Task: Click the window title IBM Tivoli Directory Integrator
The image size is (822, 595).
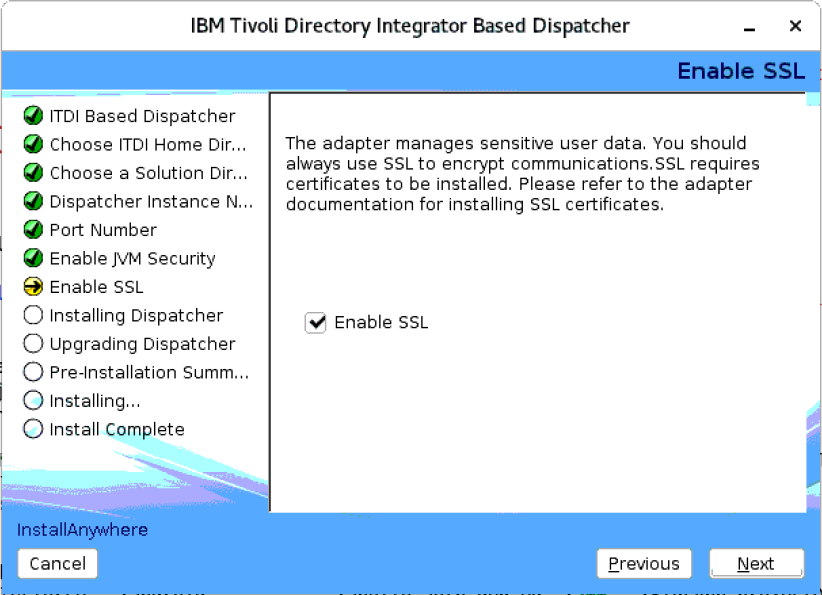Action: [410, 26]
